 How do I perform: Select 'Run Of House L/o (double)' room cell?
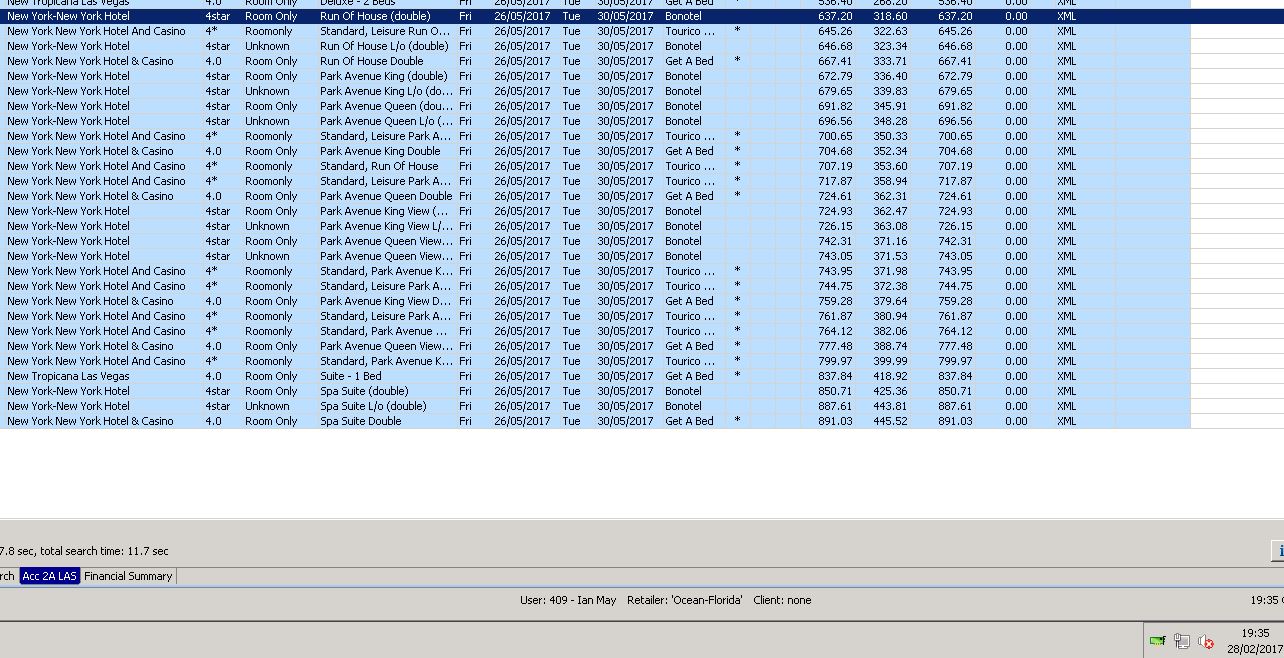click(x=384, y=46)
